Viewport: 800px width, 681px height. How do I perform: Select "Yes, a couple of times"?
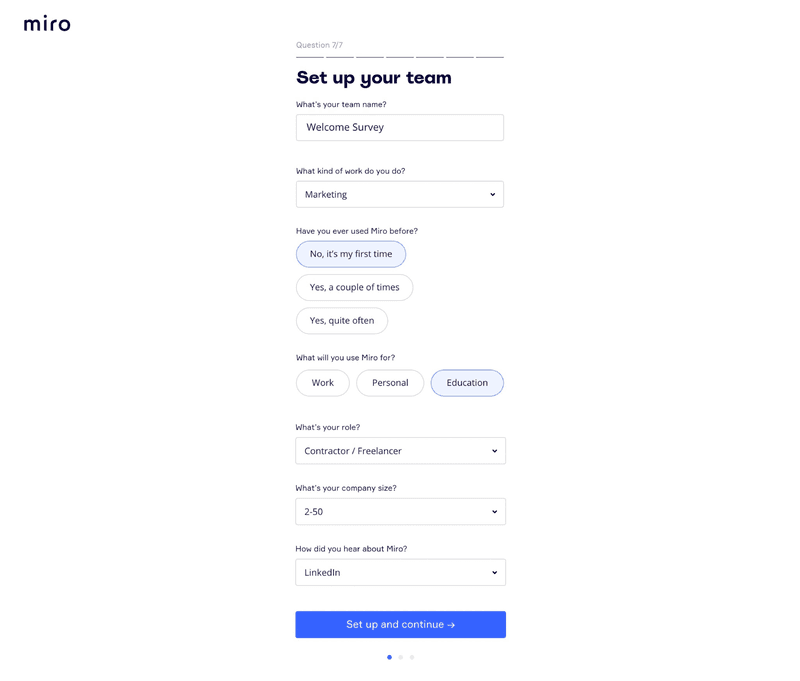pos(354,287)
